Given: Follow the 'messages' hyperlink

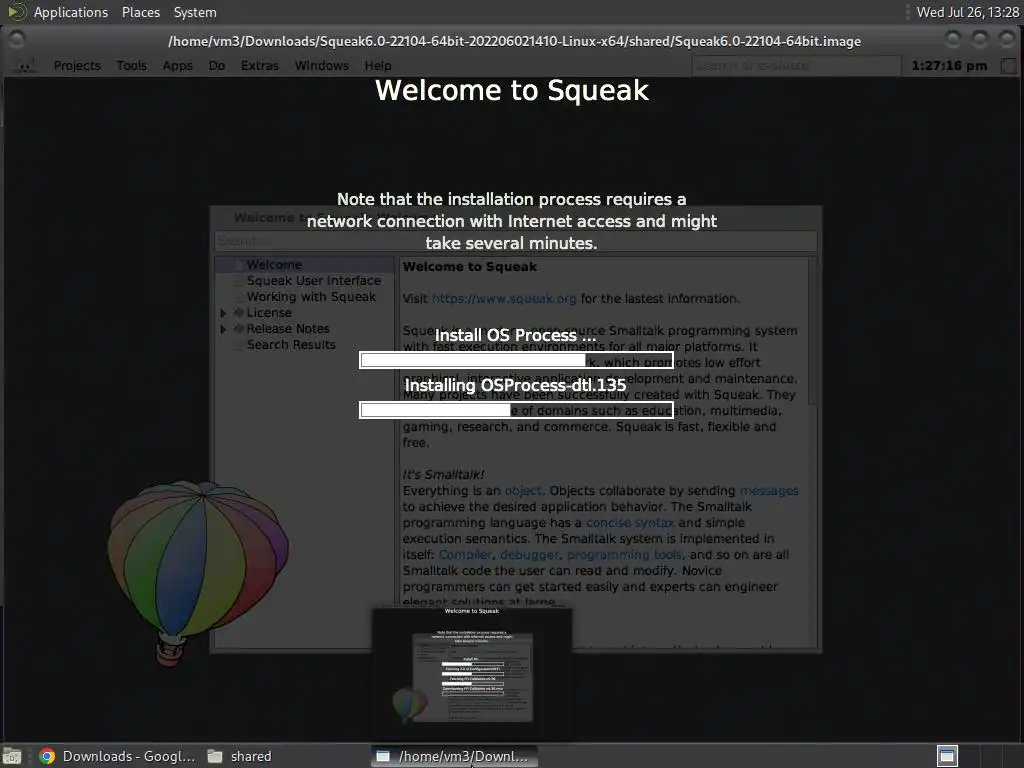Looking at the screenshot, I should tap(769, 491).
